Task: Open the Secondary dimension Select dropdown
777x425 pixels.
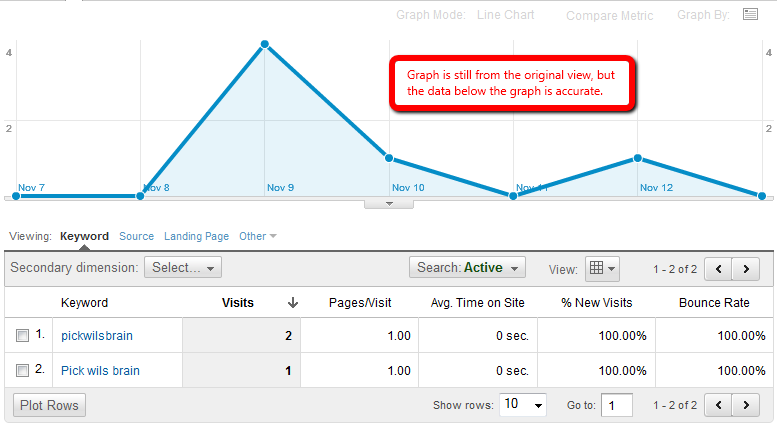Action: [183, 268]
